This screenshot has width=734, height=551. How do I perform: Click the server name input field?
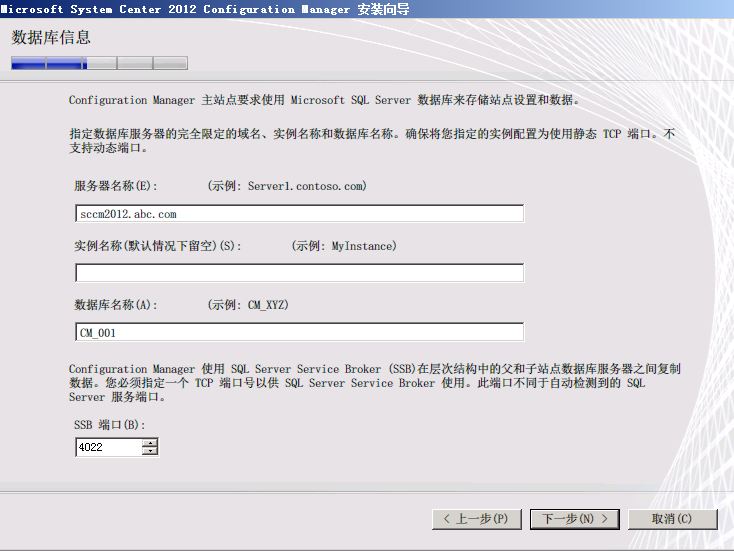pyautogui.click(x=300, y=213)
